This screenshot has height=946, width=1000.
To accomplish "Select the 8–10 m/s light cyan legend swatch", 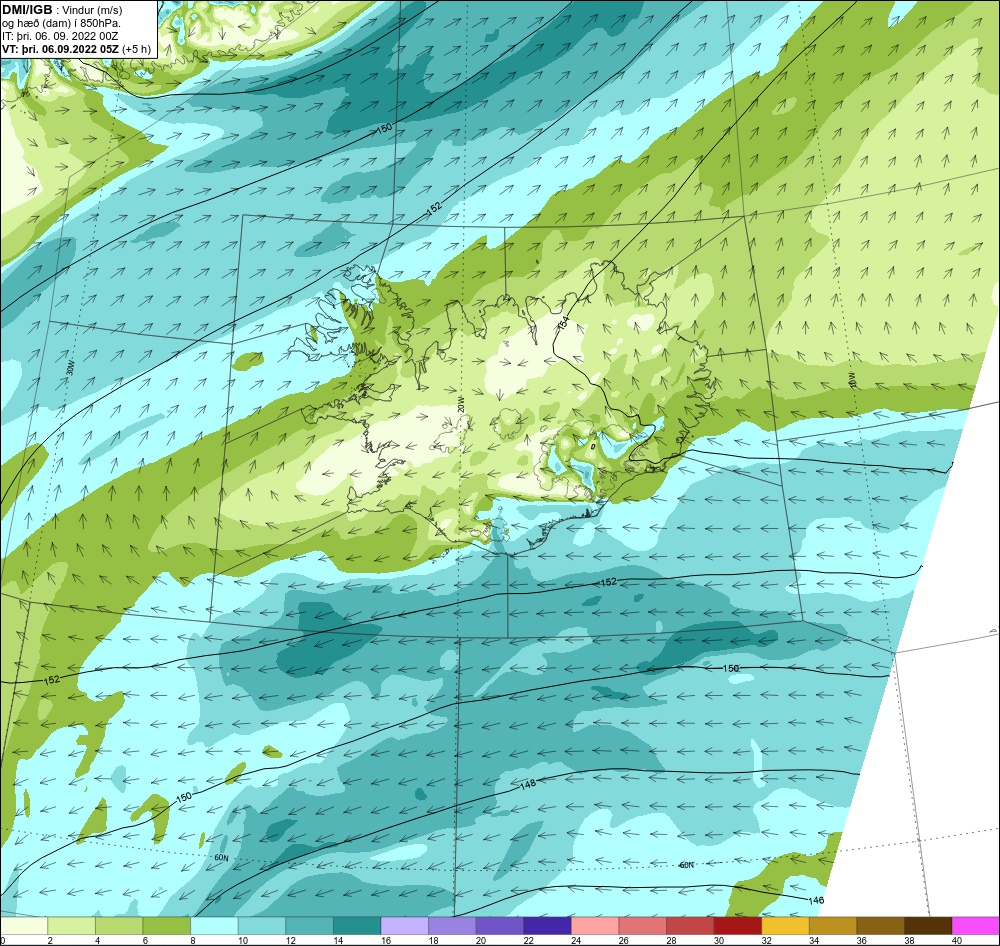I will tap(214, 926).
